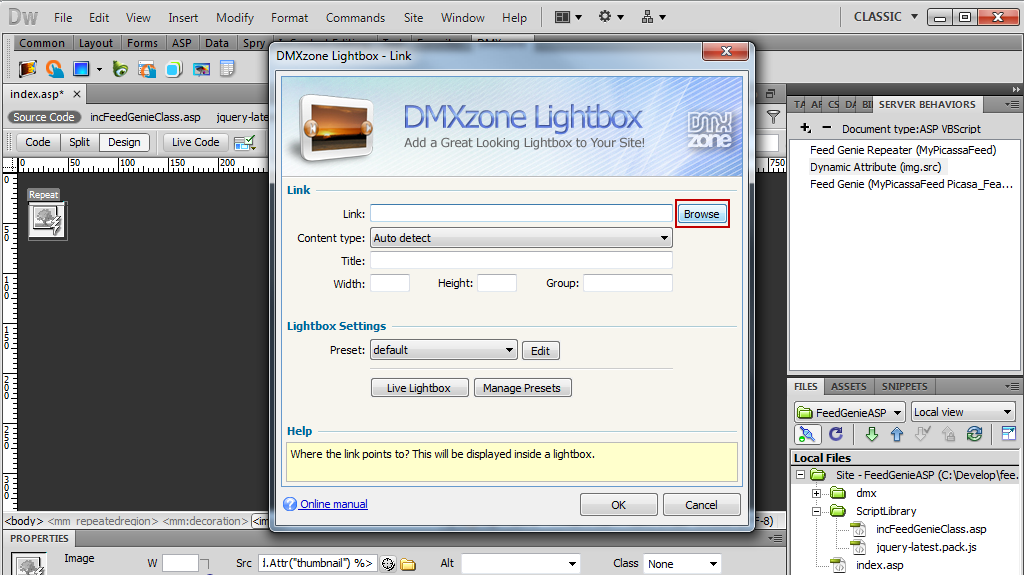Click the Inspect mode icon beside Live Code
The height and width of the screenshot is (575, 1024).
pos(244,142)
